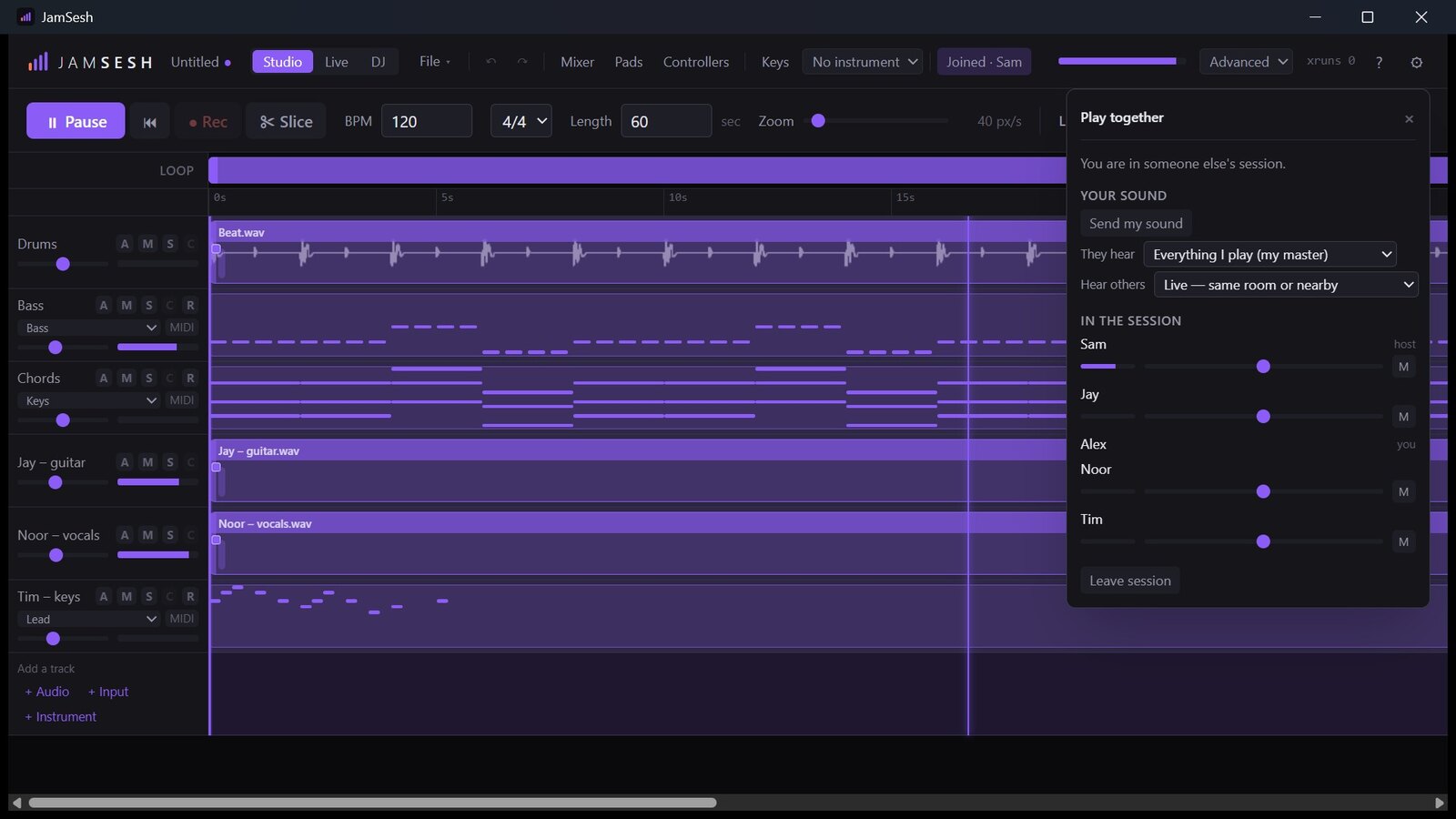Click the Leave session button
This screenshot has width=1456, height=819.
tap(1130, 581)
